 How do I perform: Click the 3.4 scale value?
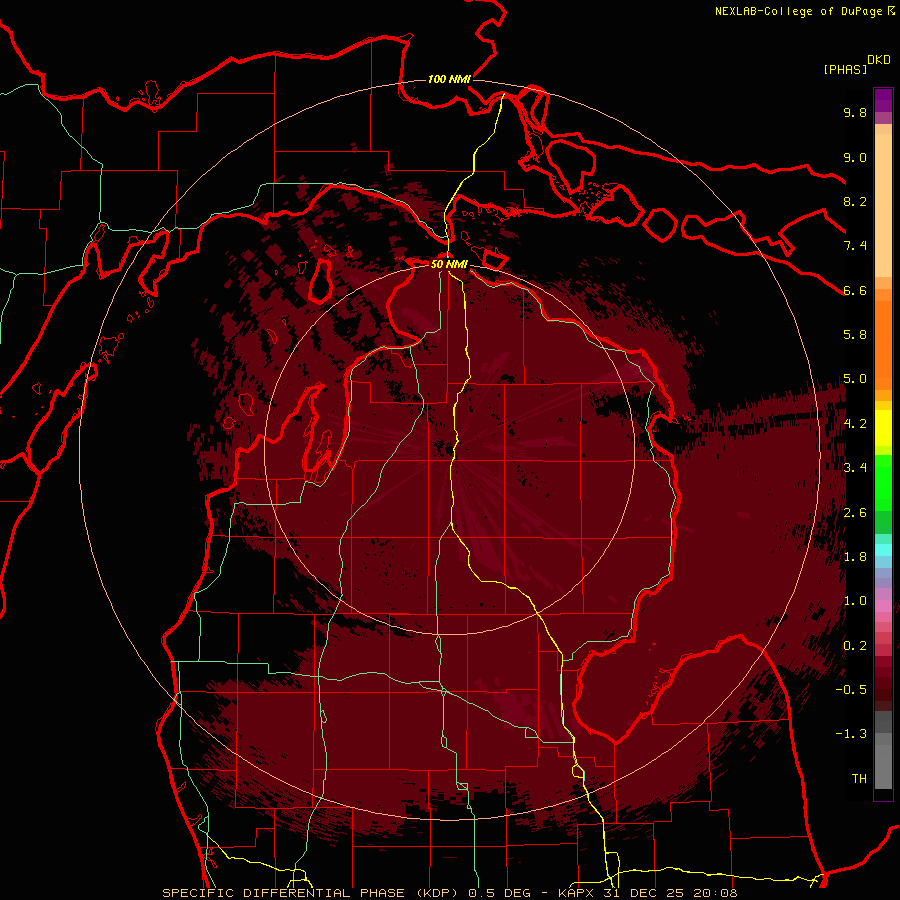855,468
